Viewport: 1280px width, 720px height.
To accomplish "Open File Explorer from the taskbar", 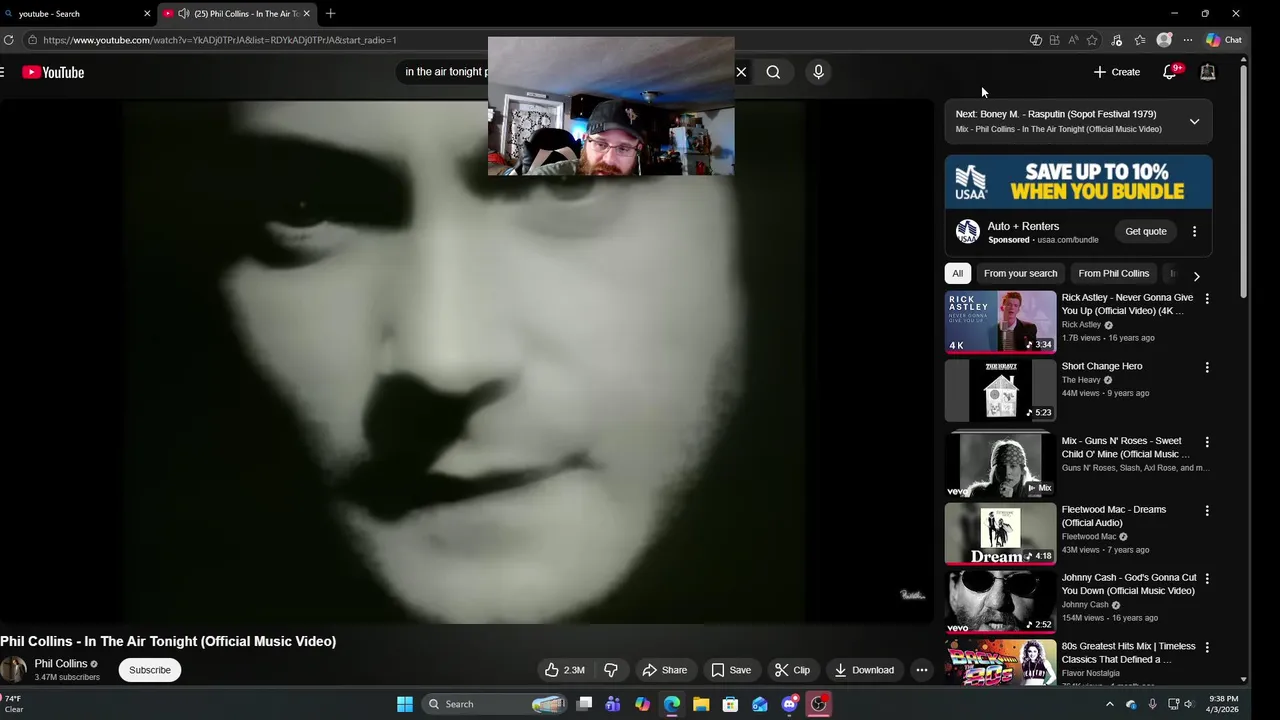I will 701,704.
